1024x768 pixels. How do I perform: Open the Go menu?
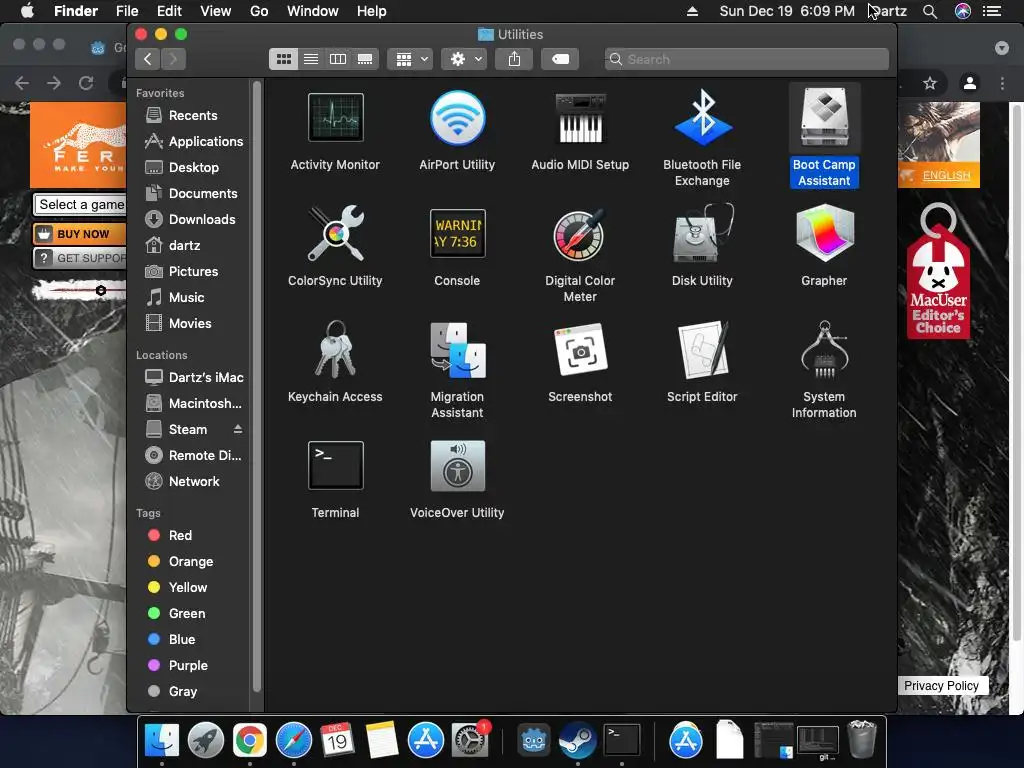pyautogui.click(x=259, y=11)
